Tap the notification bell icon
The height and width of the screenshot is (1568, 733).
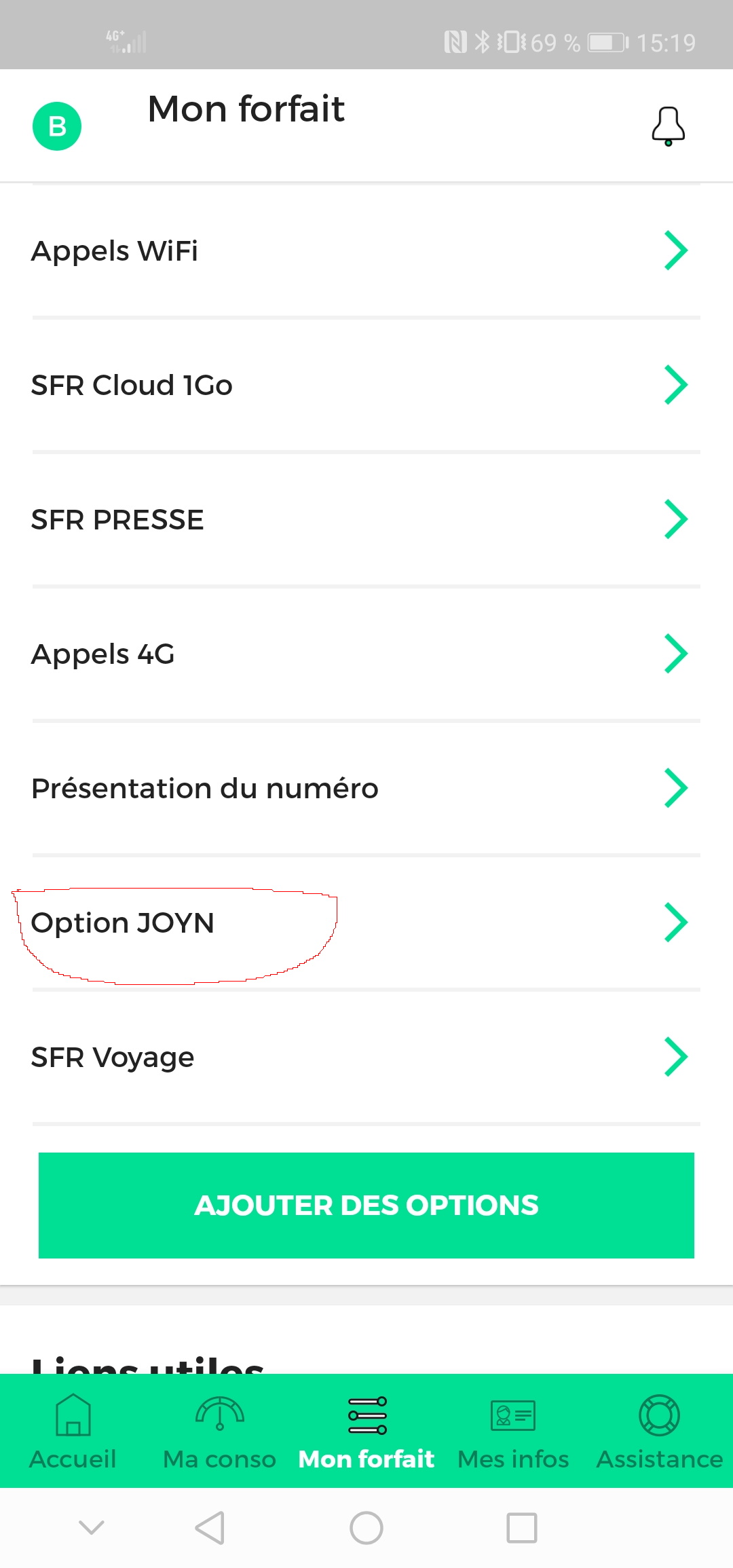668,126
